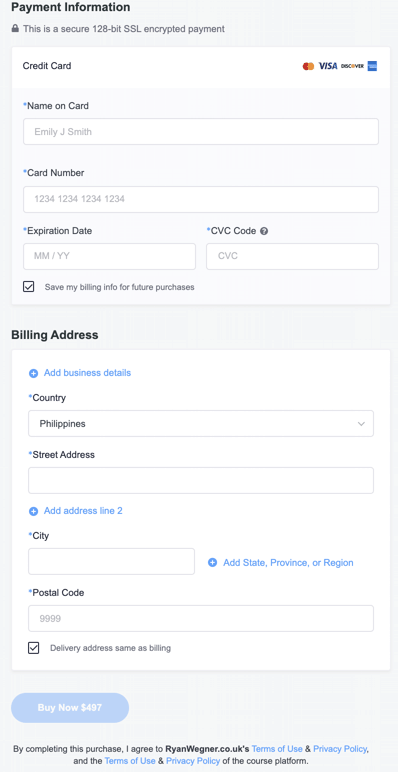Click the Mastercard logo icon
Viewport: 398px width, 772px height.
[x=308, y=66]
